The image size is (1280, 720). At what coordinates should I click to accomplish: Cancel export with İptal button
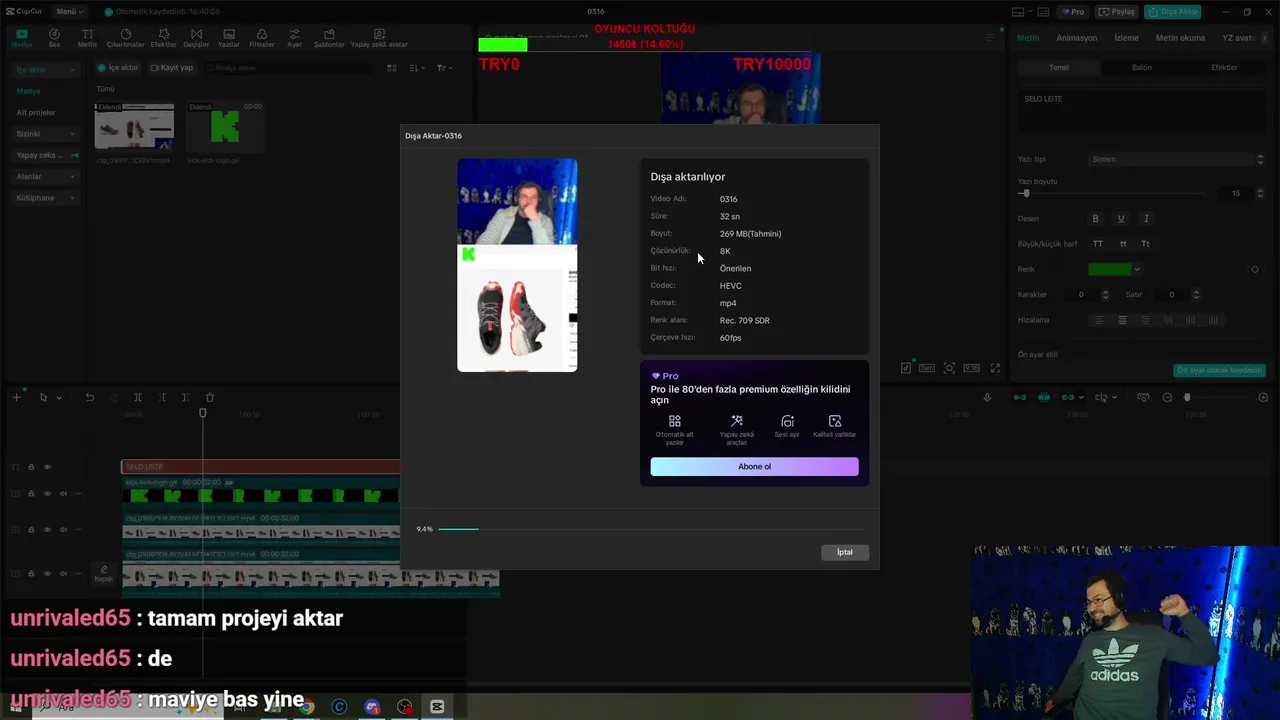pos(845,552)
